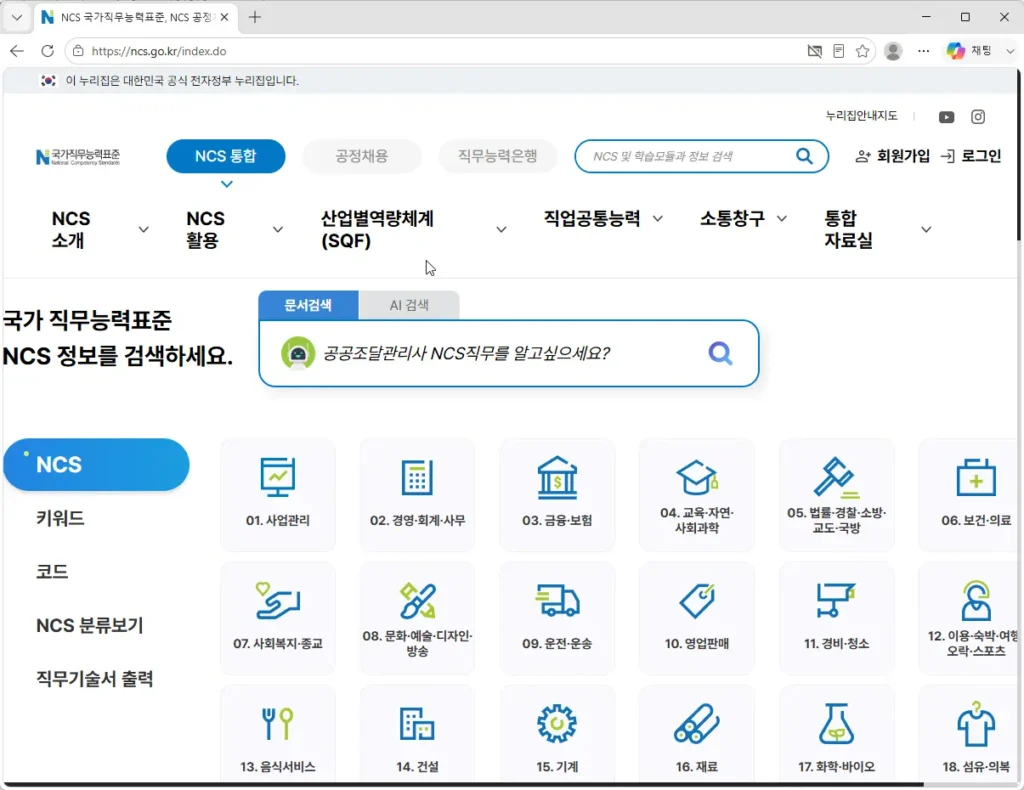Add page to favorites with star icon
Viewport: 1024px width, 790px height.
pos(862,51)
